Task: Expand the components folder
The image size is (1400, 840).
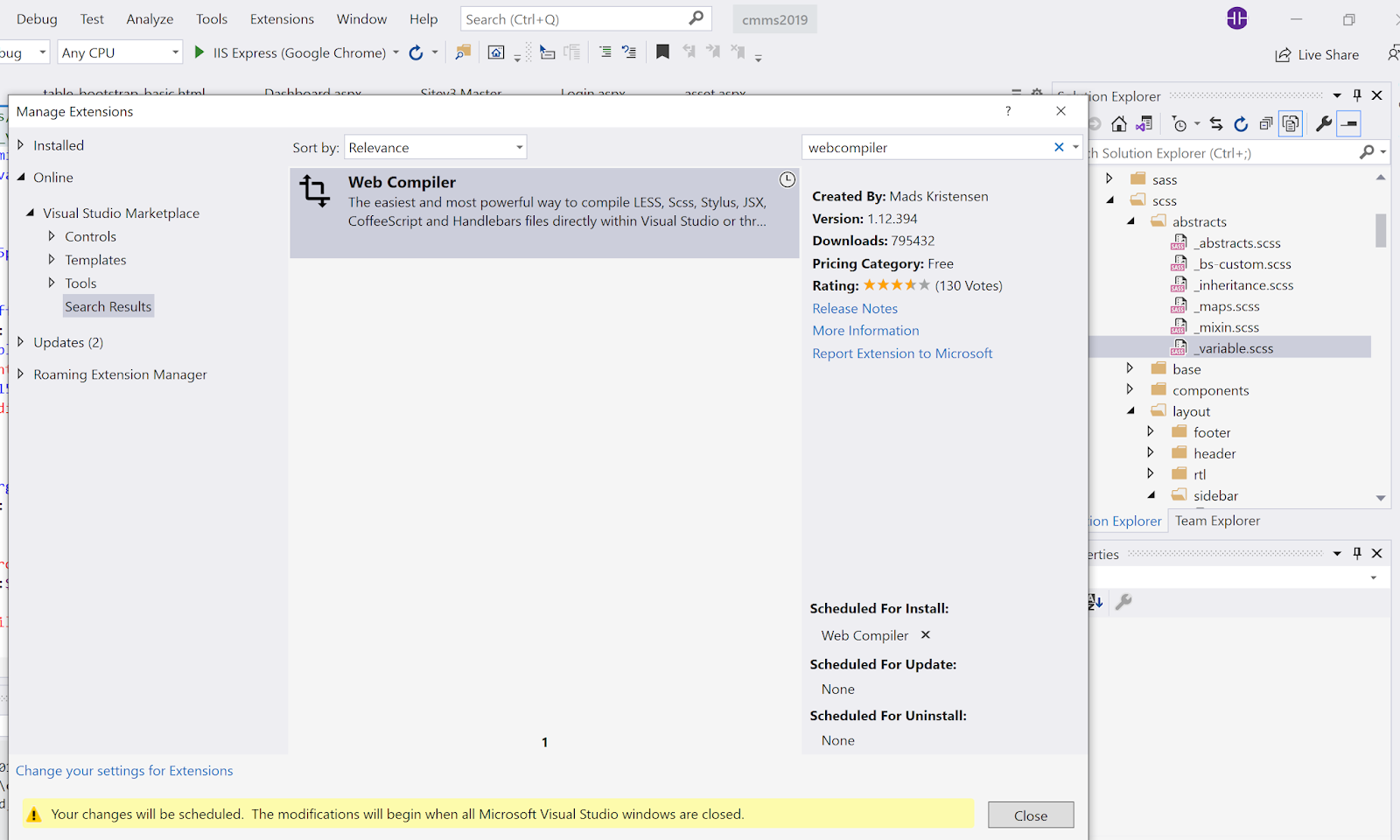Action: 1130,389
